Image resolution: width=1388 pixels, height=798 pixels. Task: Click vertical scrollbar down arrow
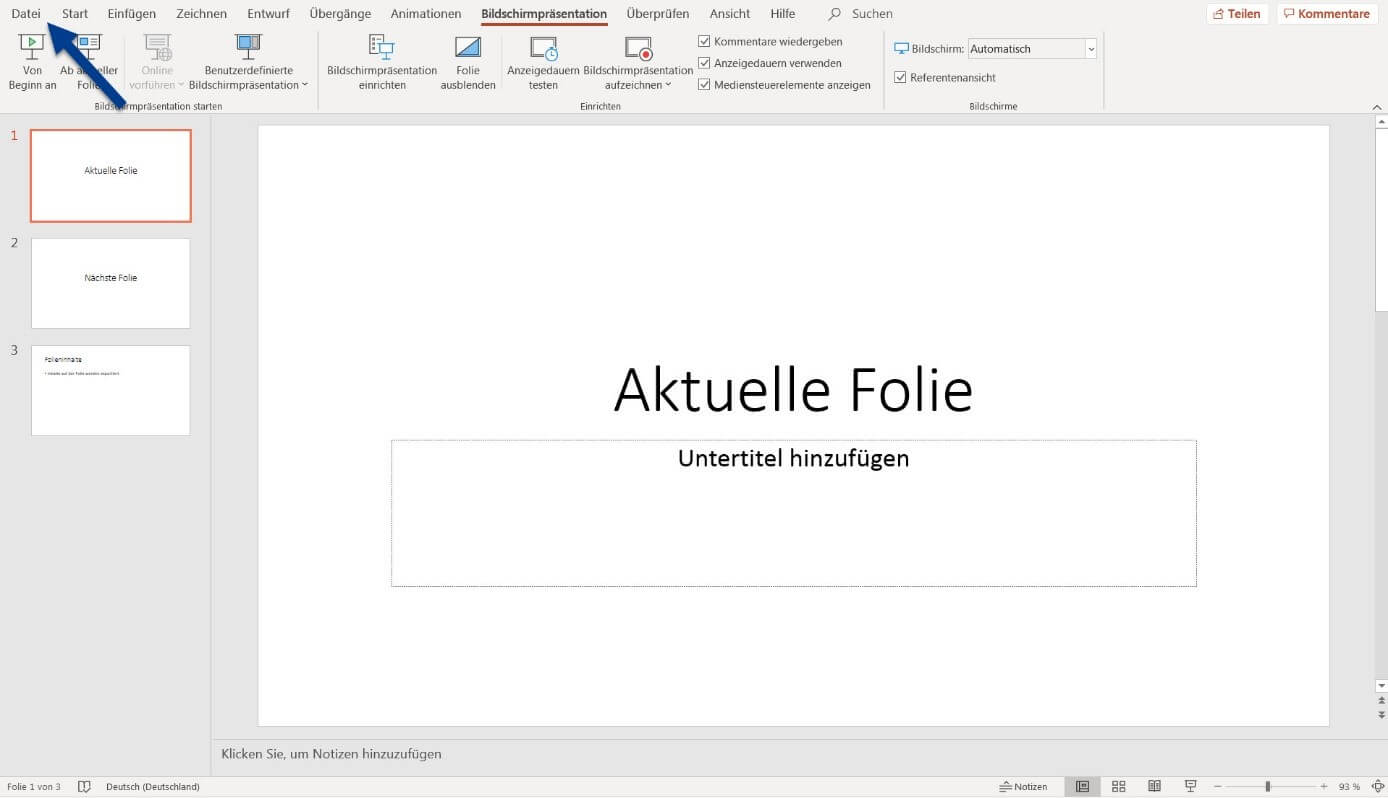click(1381, 686)
